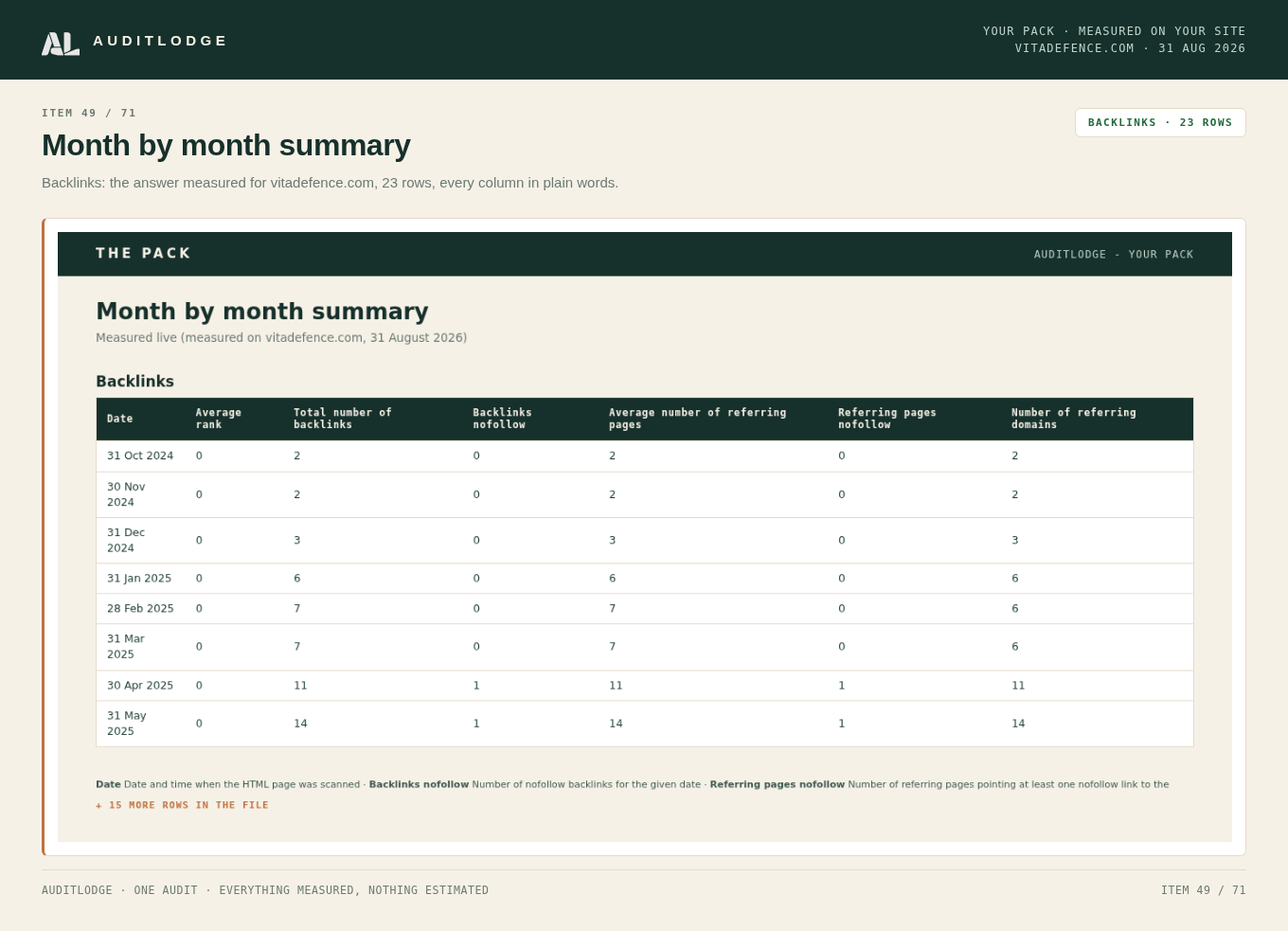
Task: Click the VITADEFENCE.COM · 31 AUG 2026 header text
Action: (x=1130, y=48)
